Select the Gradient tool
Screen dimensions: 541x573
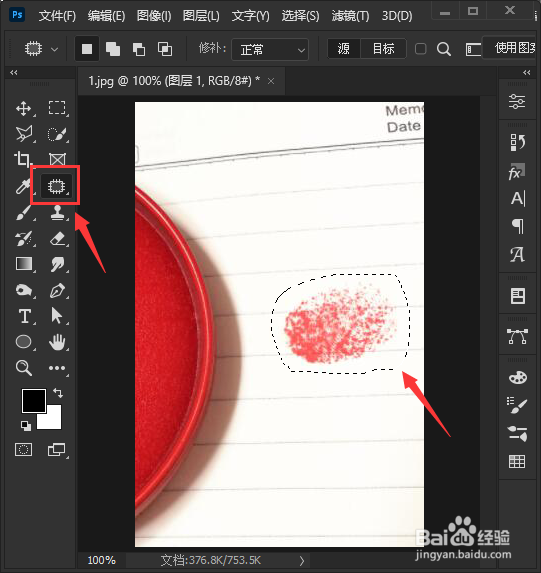(x=24, y=264)
